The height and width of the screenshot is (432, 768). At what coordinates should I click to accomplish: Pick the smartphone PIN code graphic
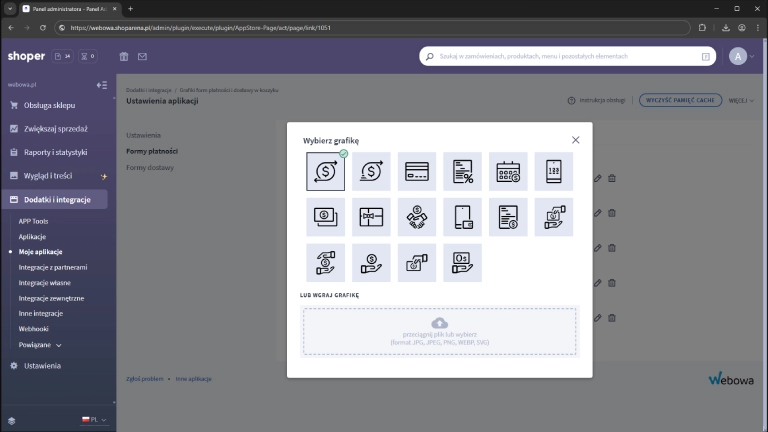point(554,171)
